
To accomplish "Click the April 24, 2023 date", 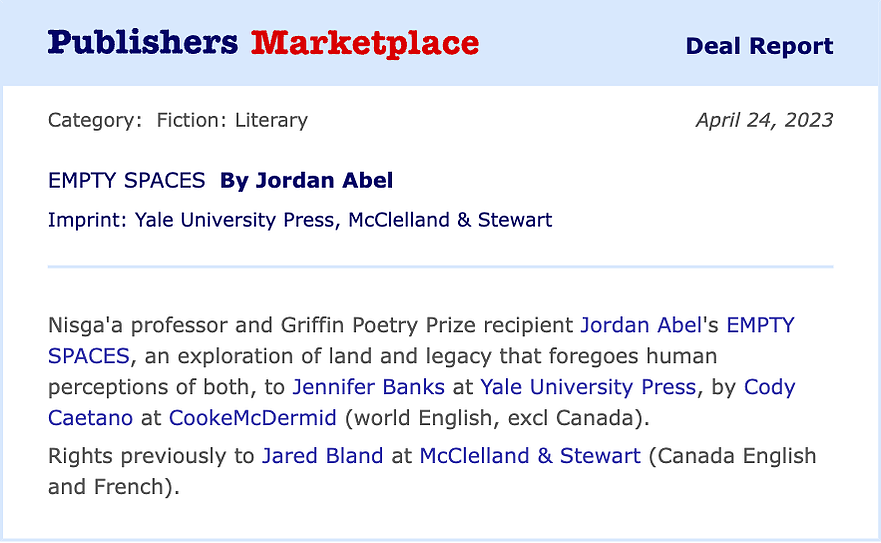I will 764,120.
